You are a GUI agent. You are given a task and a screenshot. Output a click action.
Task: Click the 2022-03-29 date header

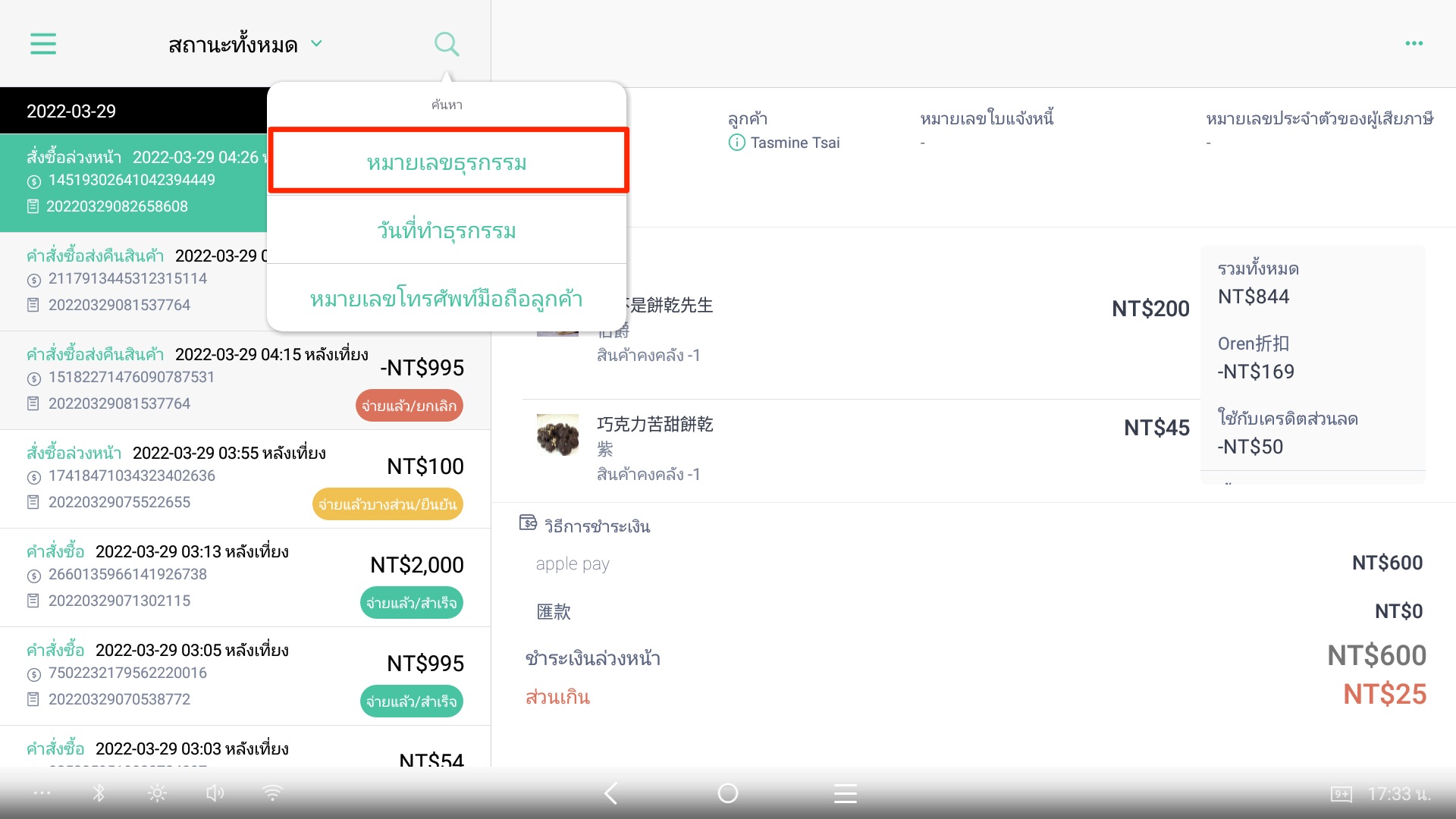click(71, 111)
